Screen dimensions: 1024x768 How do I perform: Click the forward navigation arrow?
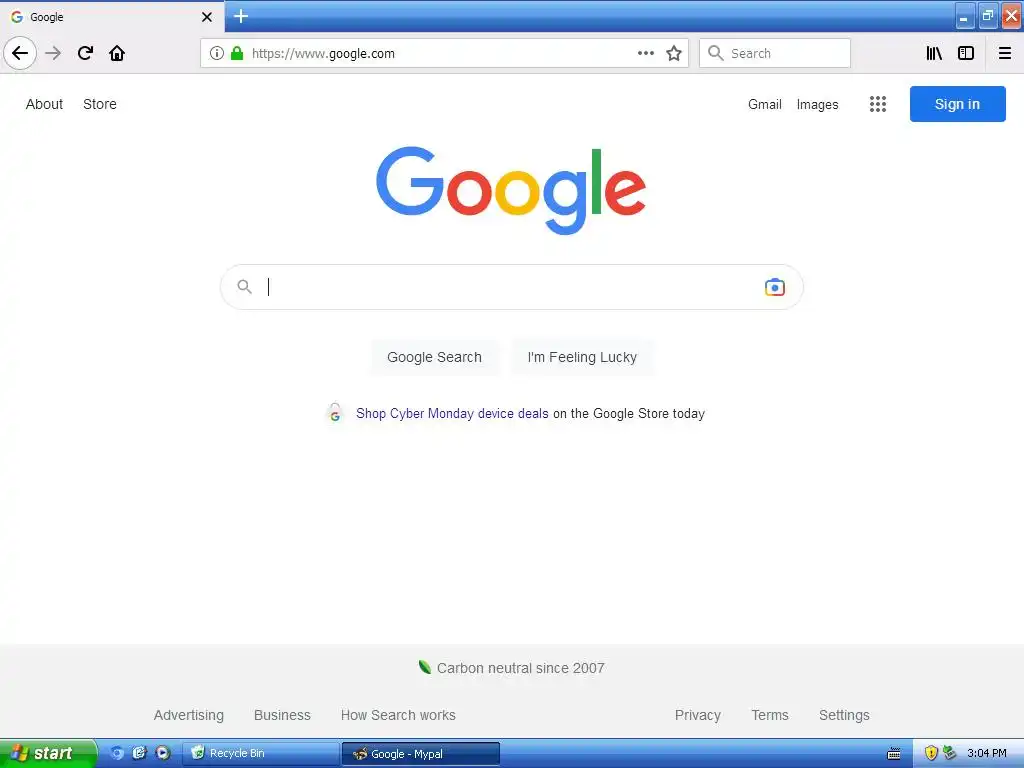pos(53,53)
